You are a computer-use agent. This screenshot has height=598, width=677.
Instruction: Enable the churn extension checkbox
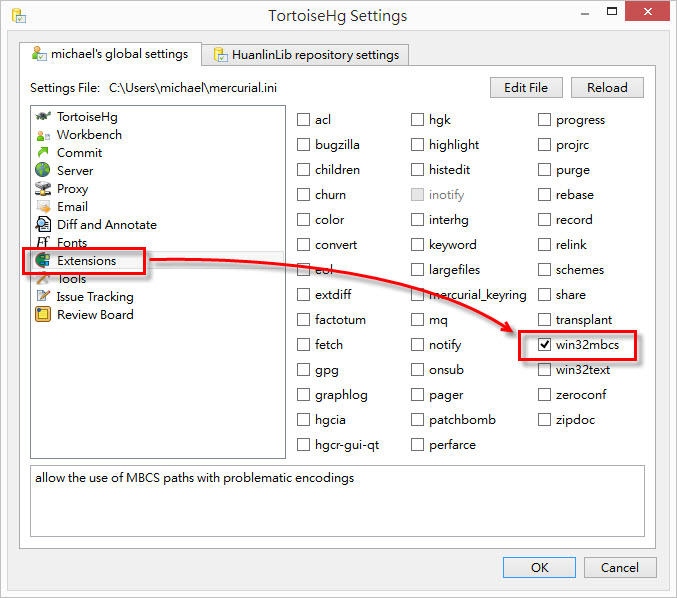(304, 195)
